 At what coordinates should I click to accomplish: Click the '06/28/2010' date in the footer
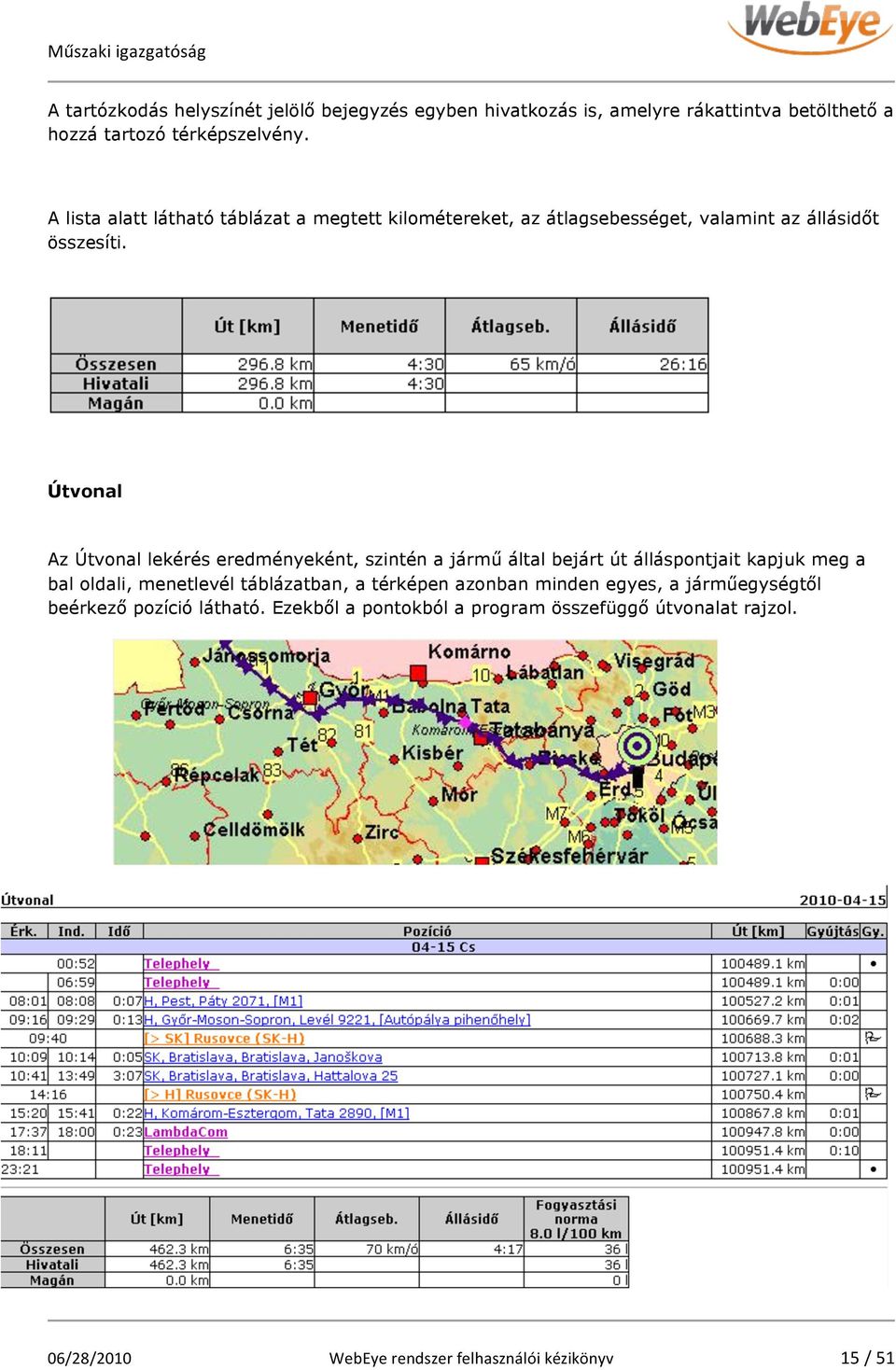pos(90,1358)
